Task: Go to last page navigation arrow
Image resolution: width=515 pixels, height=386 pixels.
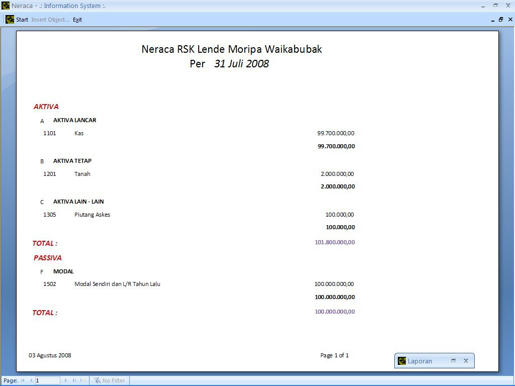Action: tap(74, 380)
